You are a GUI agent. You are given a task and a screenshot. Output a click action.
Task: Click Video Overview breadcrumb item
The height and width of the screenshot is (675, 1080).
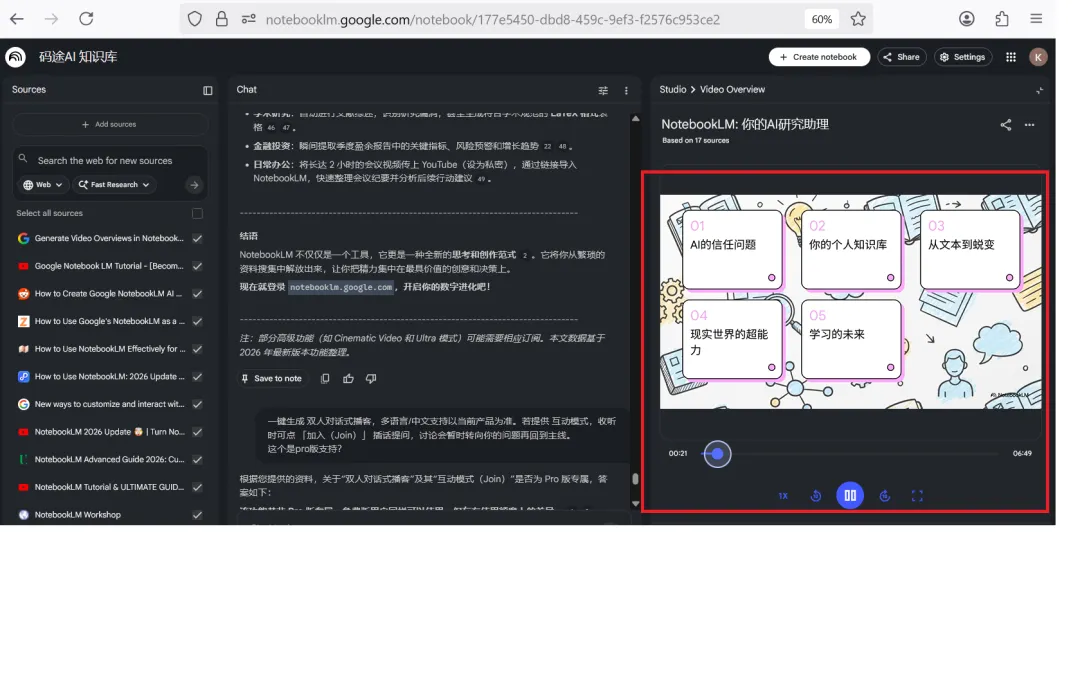(x=732, y=90)
